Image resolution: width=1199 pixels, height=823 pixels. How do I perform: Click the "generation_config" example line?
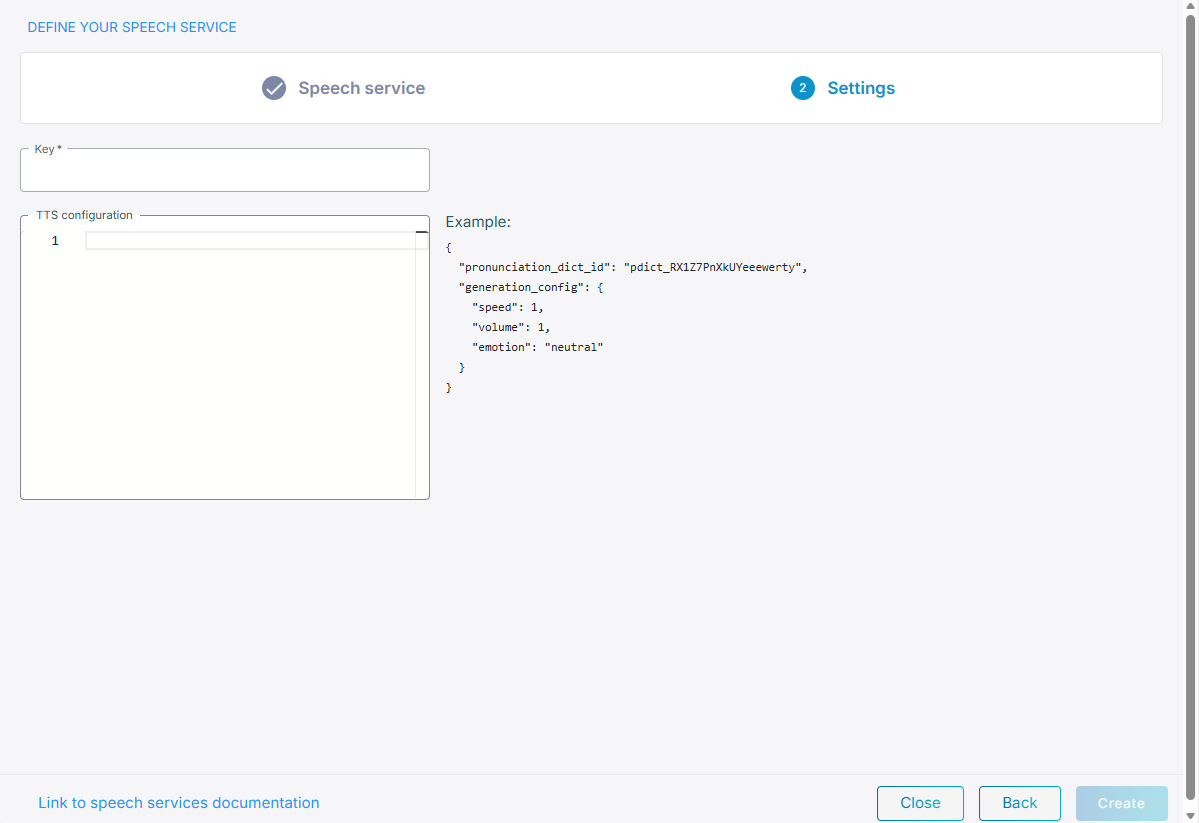point(531,287)
